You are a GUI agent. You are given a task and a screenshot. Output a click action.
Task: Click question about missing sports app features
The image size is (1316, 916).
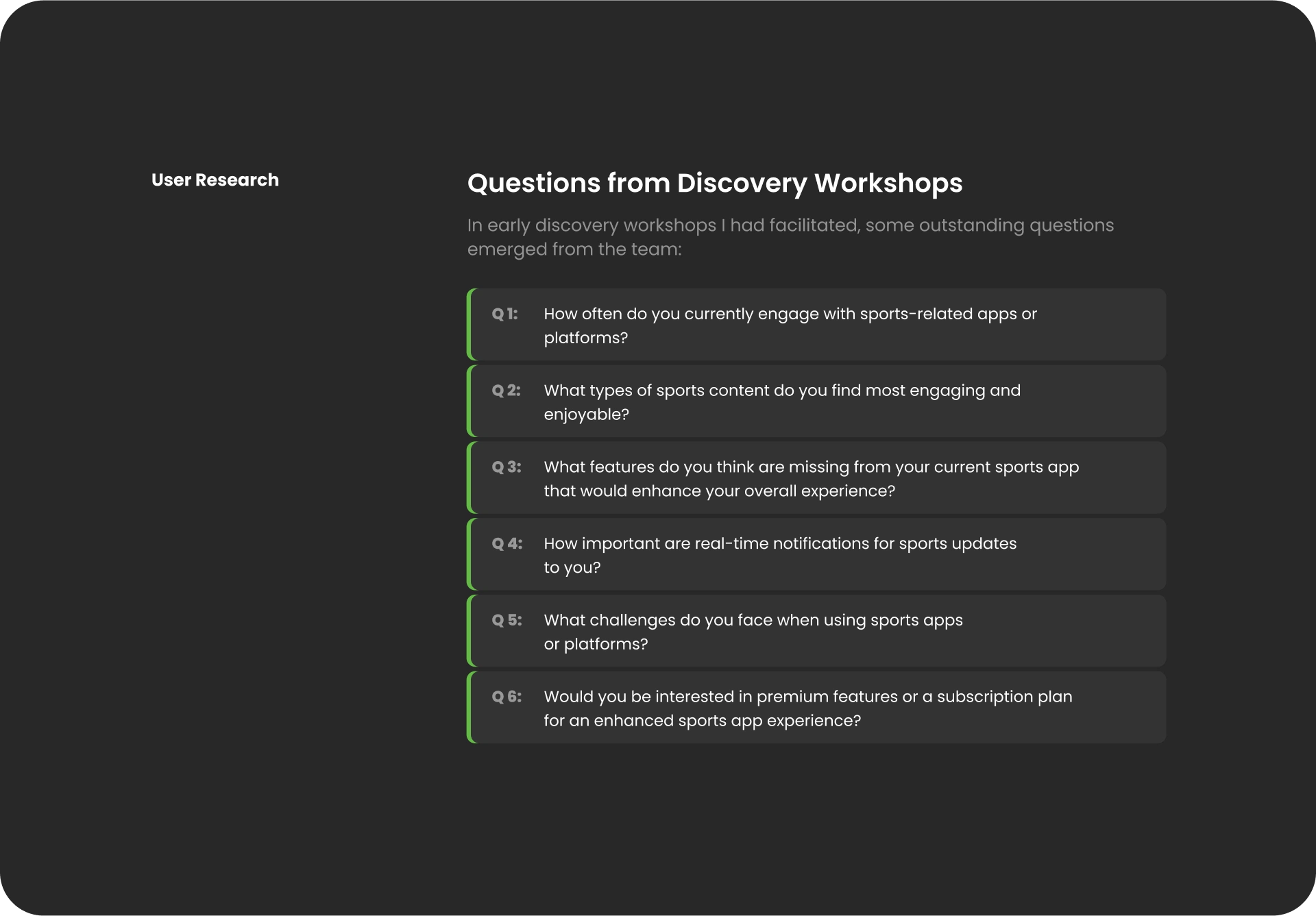tap(811, 479)
